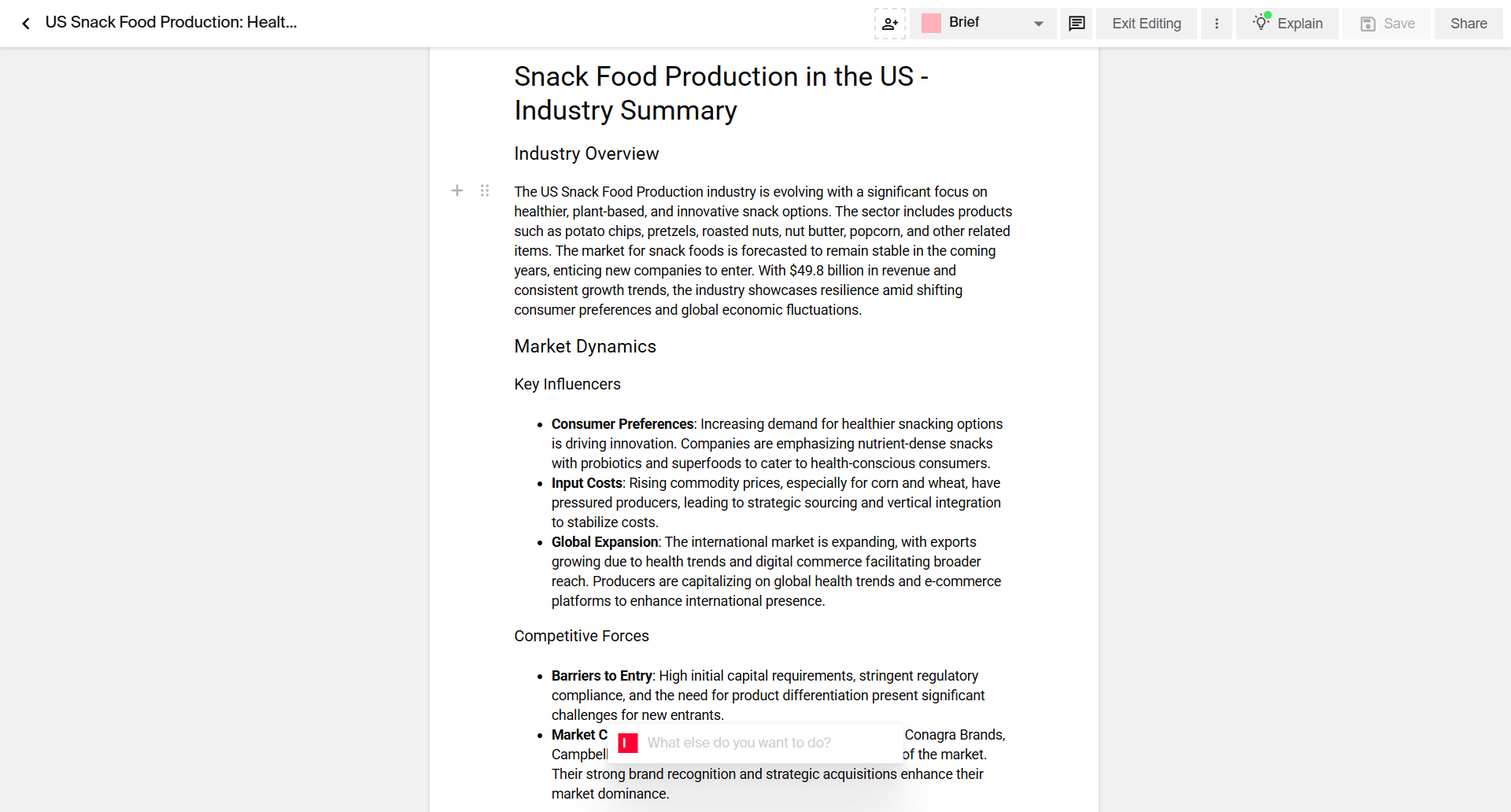Click the red logo icon in the prompt bar
This screenshot has width=1511, height=812.
click(x=627, y=743)
